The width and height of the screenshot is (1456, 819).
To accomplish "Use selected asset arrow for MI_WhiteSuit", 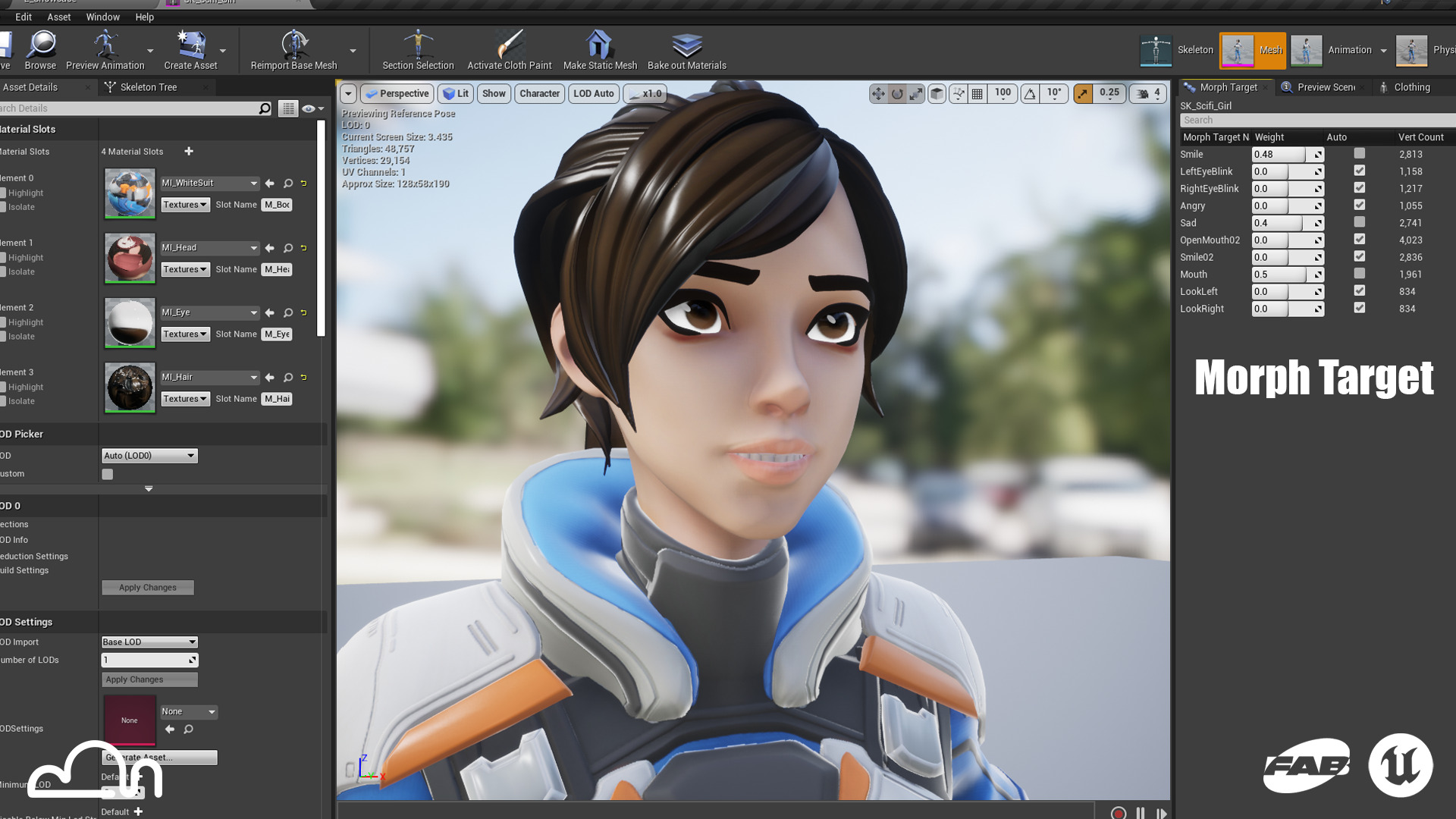I will click(270, 184).
